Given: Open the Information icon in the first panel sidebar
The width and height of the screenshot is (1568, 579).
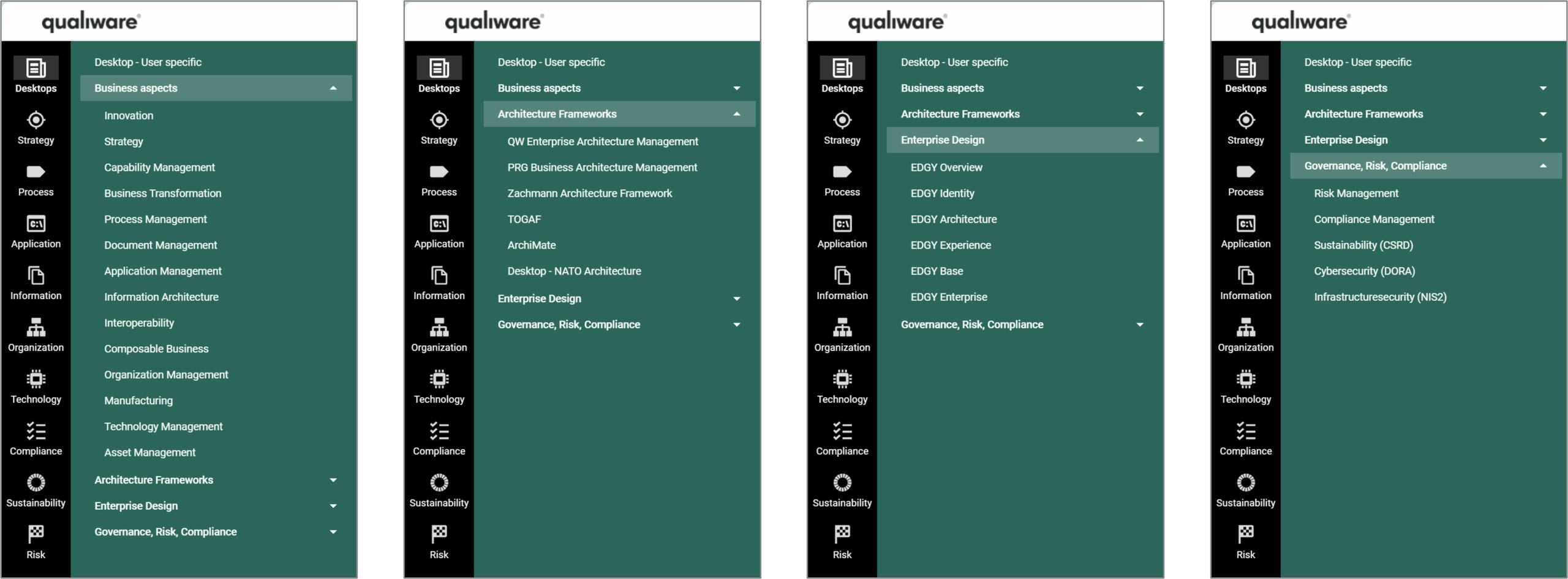Looking at the screenshot, I should pyautogui.click(x=36, y=276).
